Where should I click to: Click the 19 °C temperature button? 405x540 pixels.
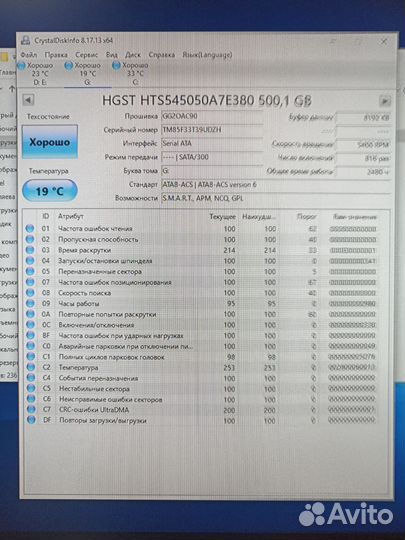coord(50,191)
